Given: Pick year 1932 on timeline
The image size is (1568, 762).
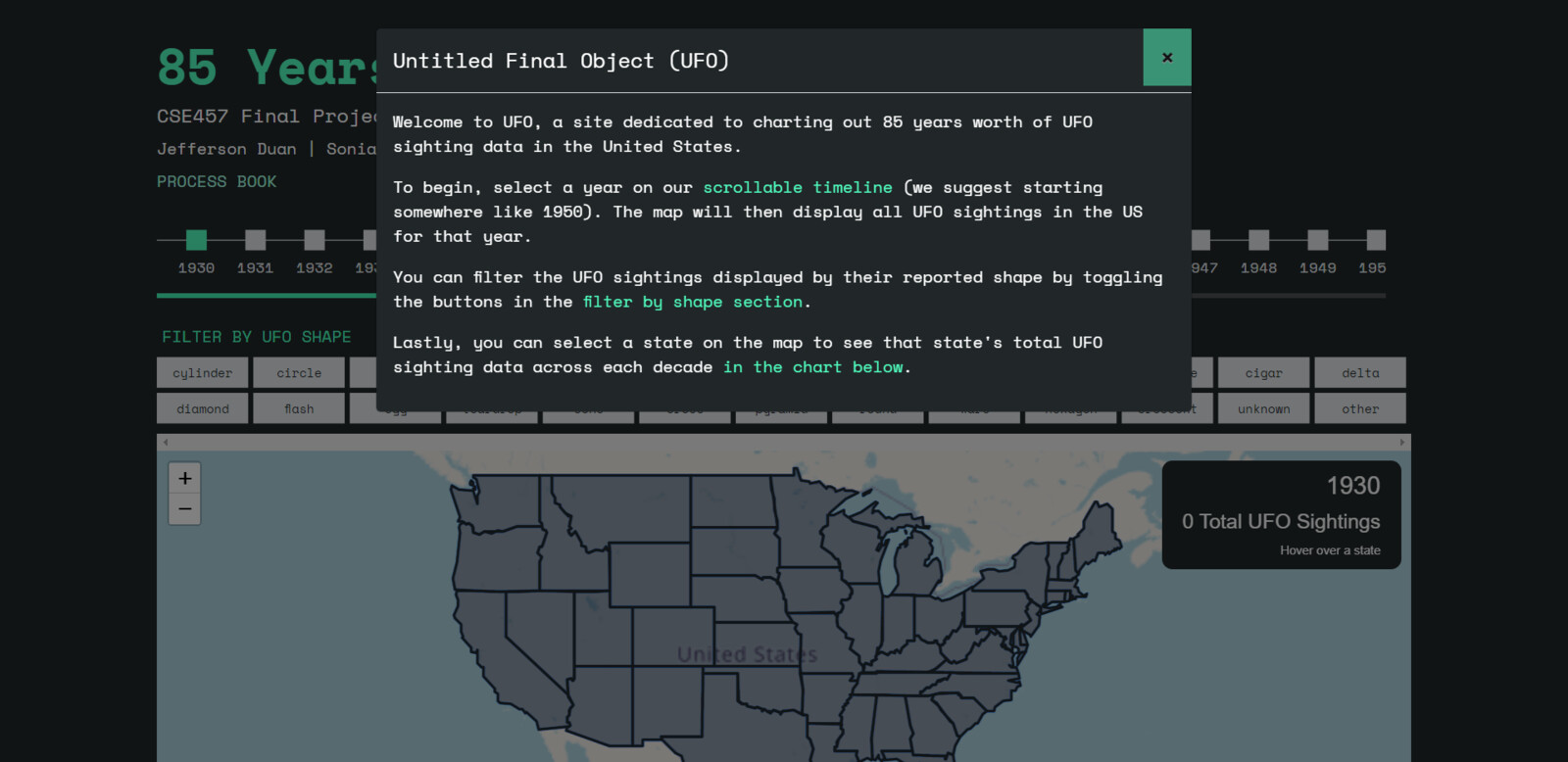Looking at the screenshot, I should pos(314,240).
